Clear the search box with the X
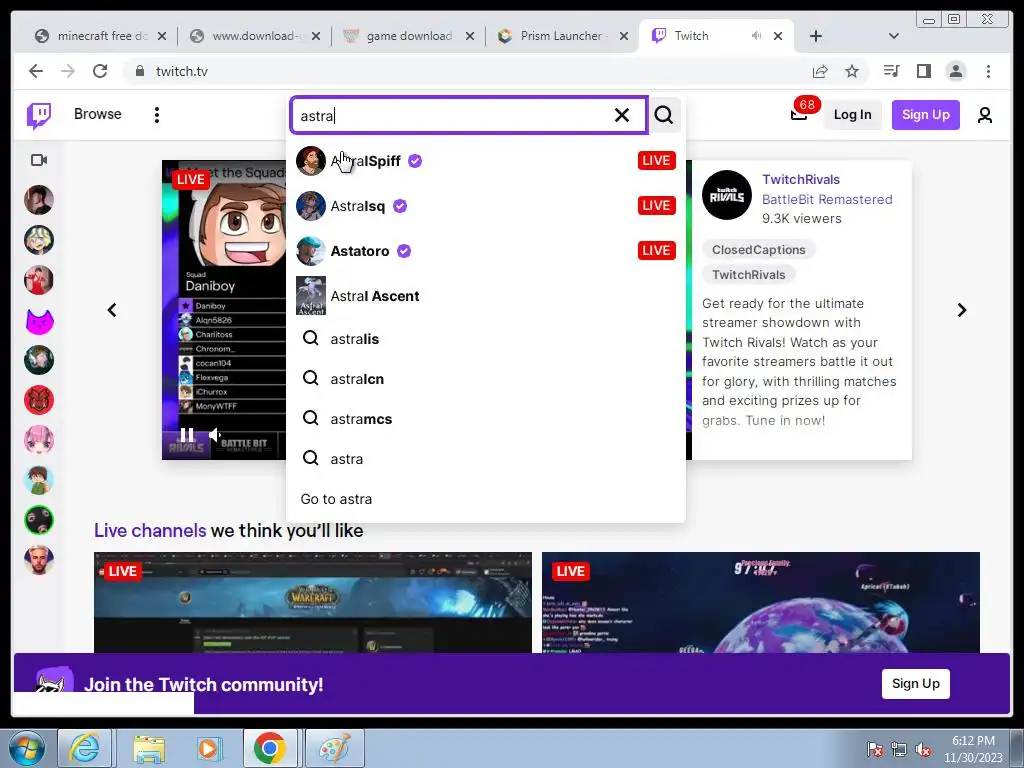The image size is (1024, 768). 622,115
